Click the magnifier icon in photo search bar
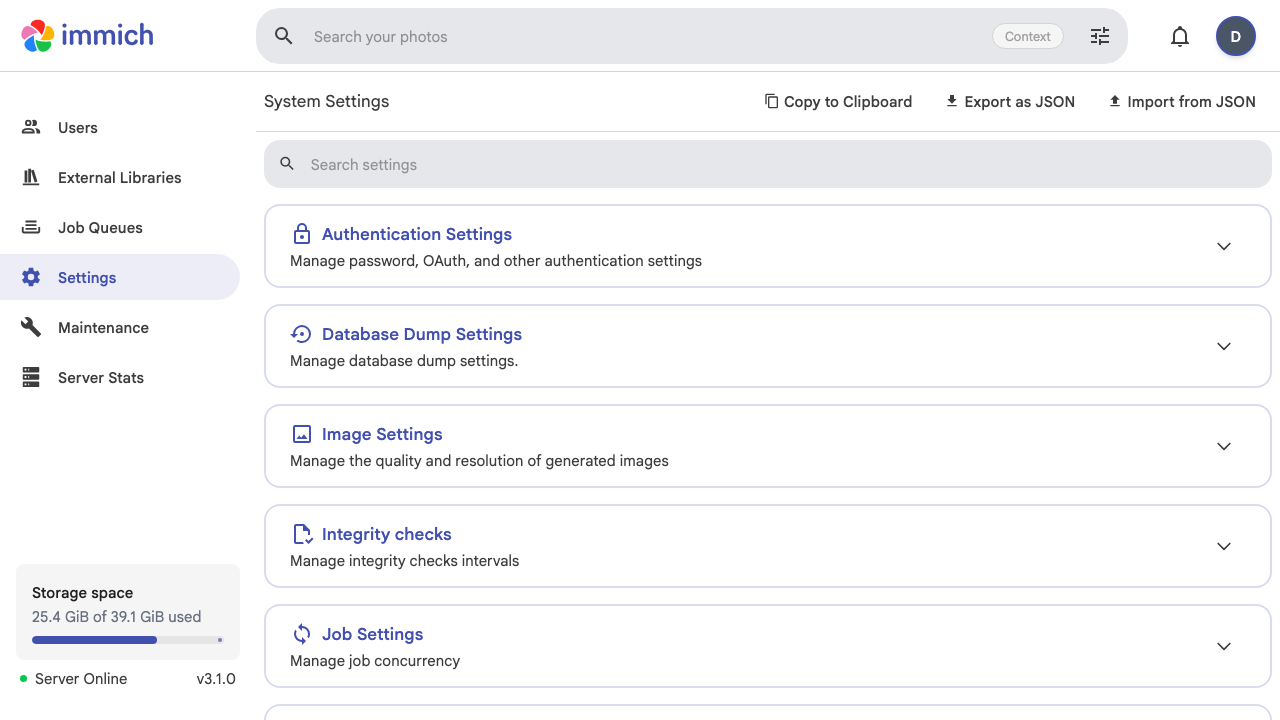The width and height of the screenshot is (1280, 720). coord(284,36)
